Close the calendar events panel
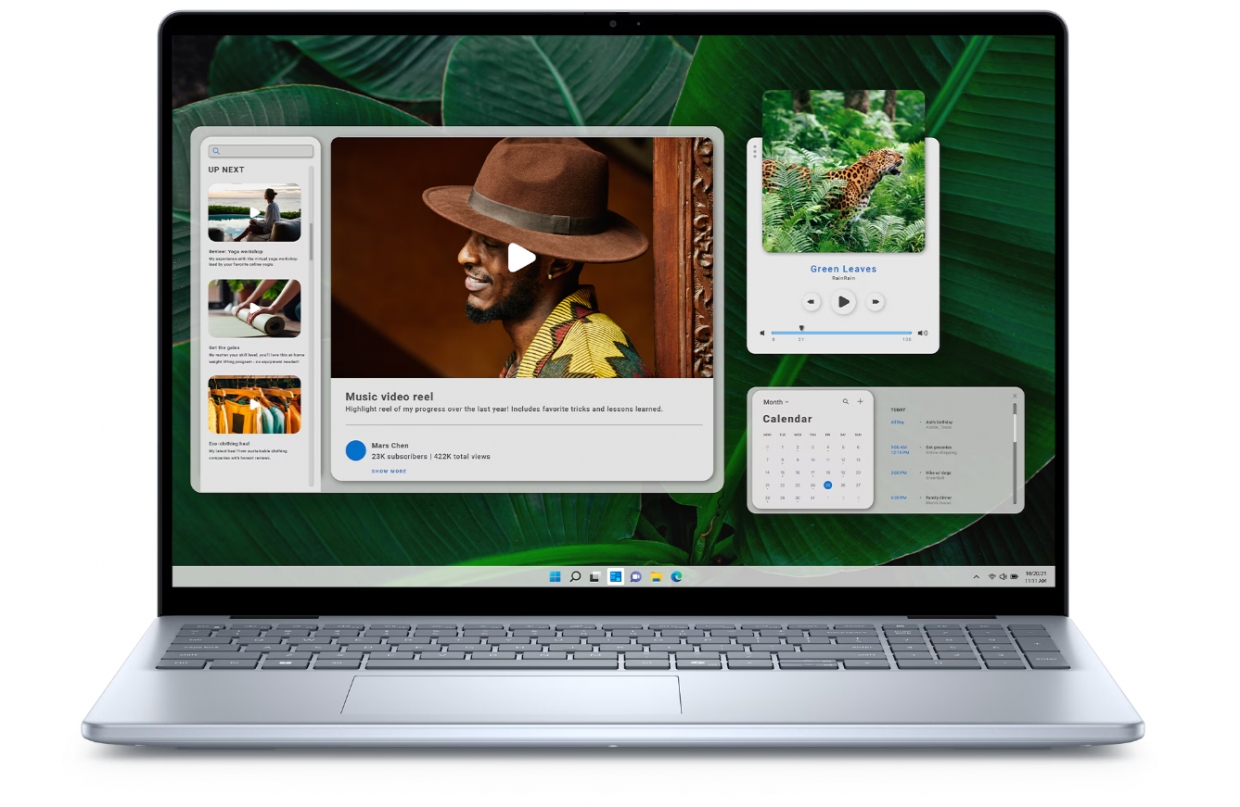This screenshot has width=1240, height=807. tap(1014, 396)
